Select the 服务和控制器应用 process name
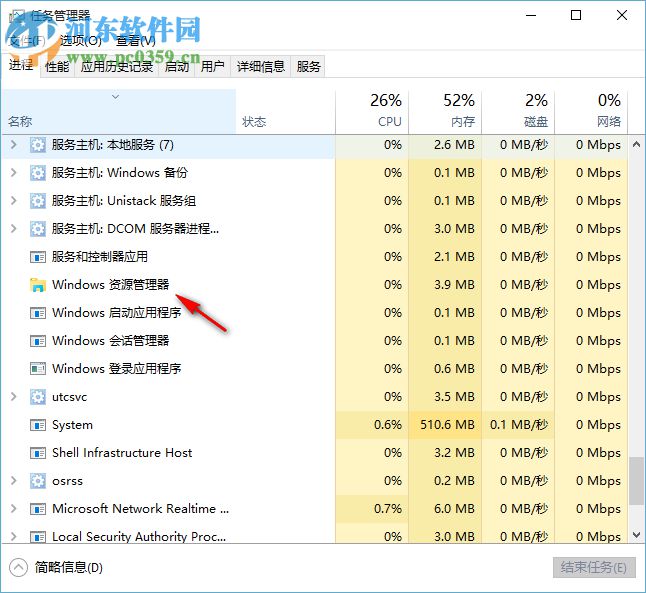The height and width of the screenshot is (593, 646). pos(100,257)
